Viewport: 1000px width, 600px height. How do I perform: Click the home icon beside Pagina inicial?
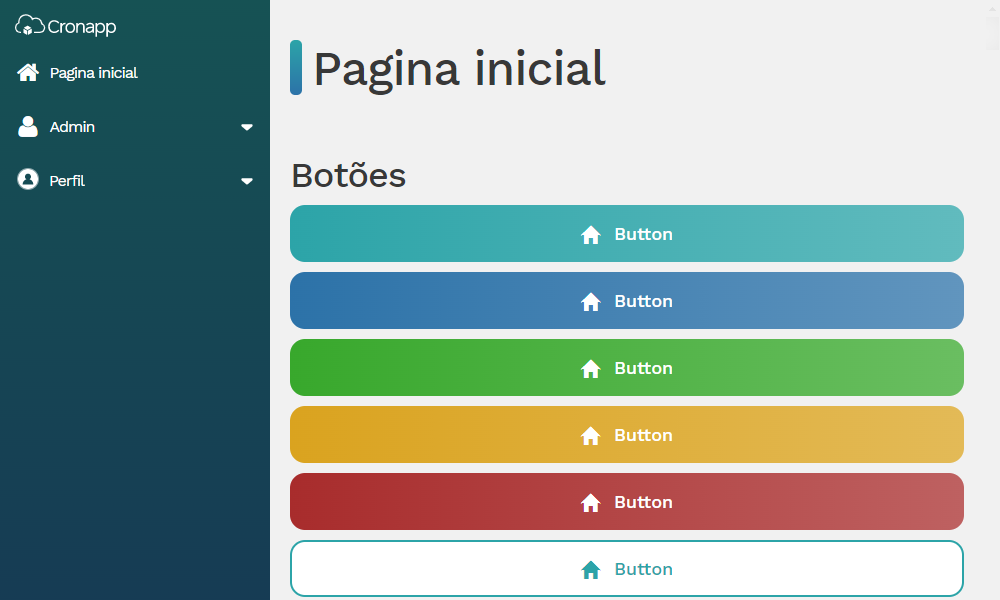click(x=27, y=73)
